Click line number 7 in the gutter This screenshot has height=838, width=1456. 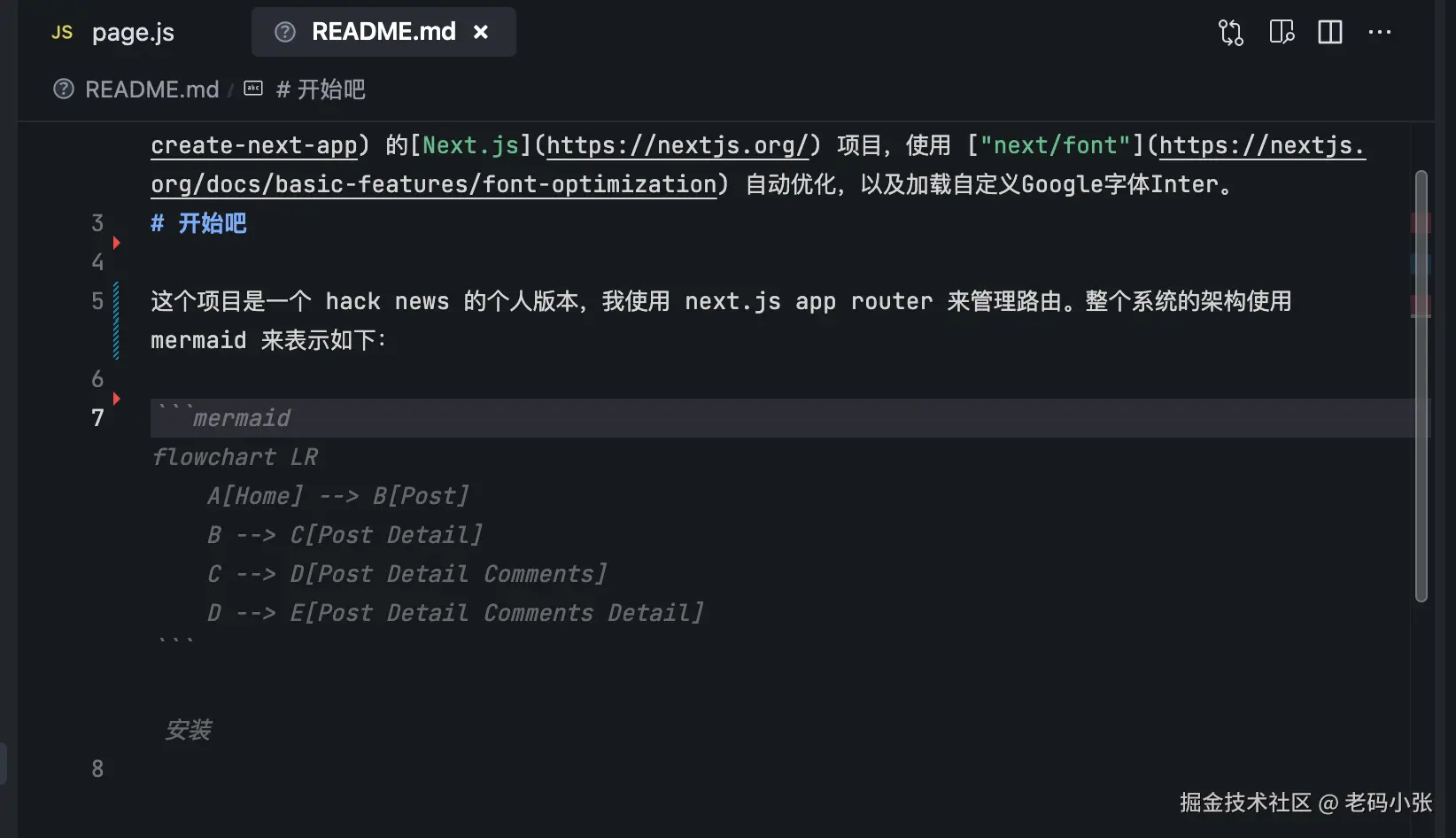(97, 418)
